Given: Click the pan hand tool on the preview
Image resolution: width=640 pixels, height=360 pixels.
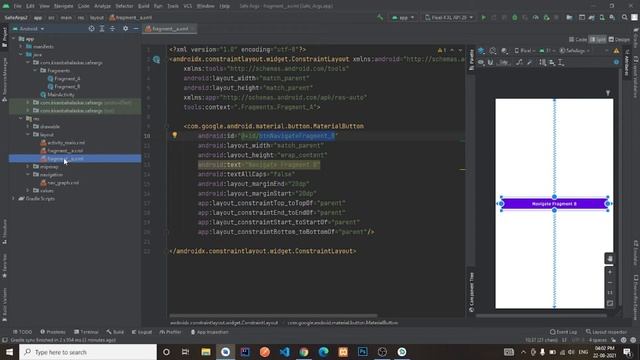Looking at the screenshot, I should coord(609,259).
